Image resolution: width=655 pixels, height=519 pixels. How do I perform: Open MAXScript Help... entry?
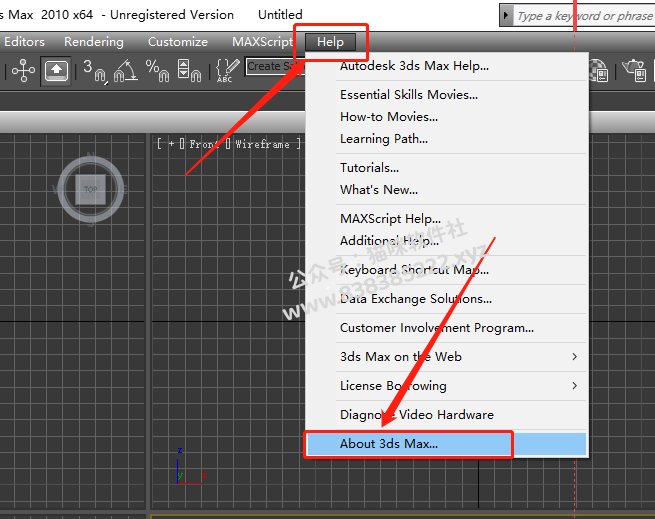[447, 219]
